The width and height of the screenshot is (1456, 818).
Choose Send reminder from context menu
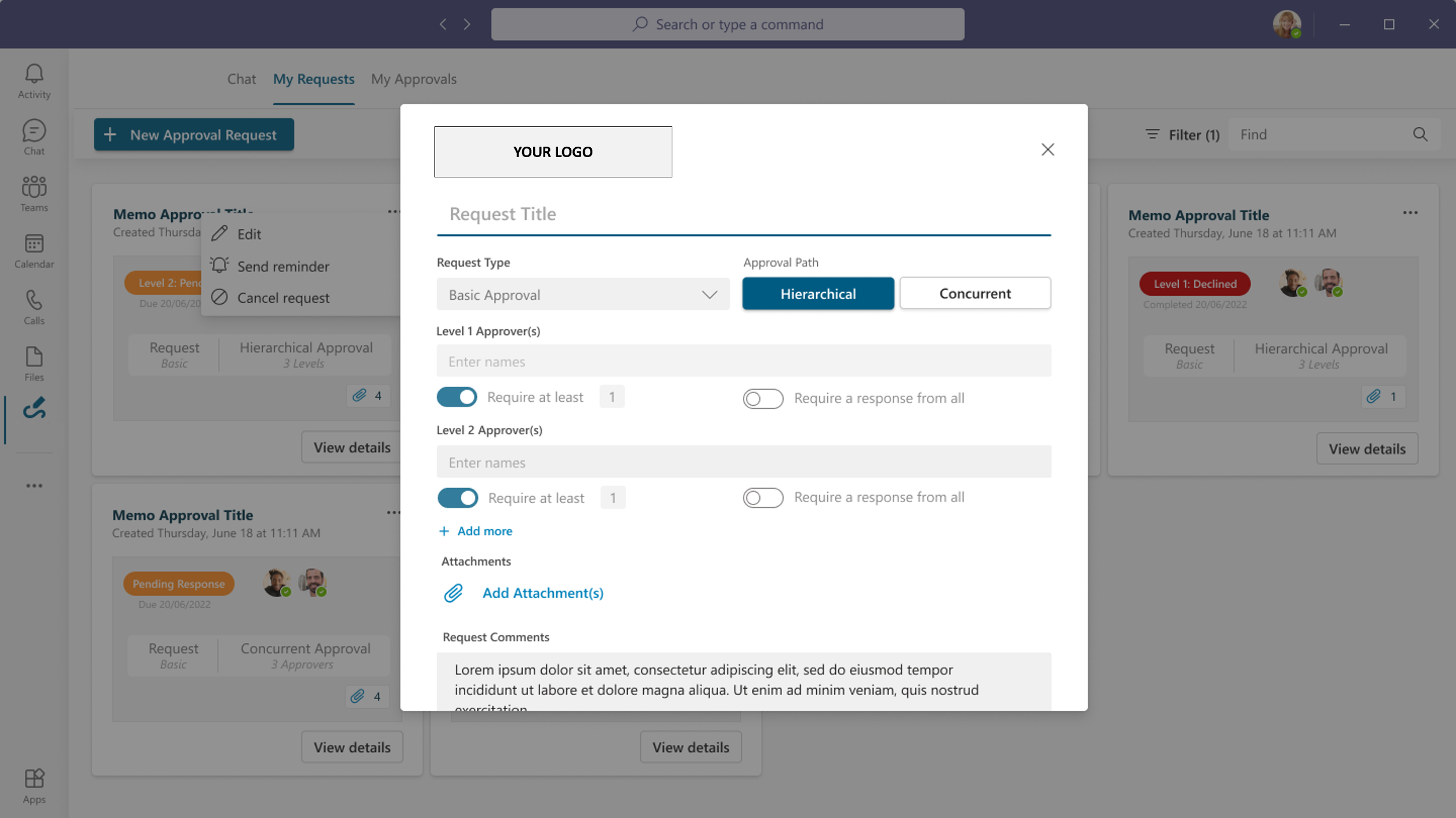(x=283, y=266)
